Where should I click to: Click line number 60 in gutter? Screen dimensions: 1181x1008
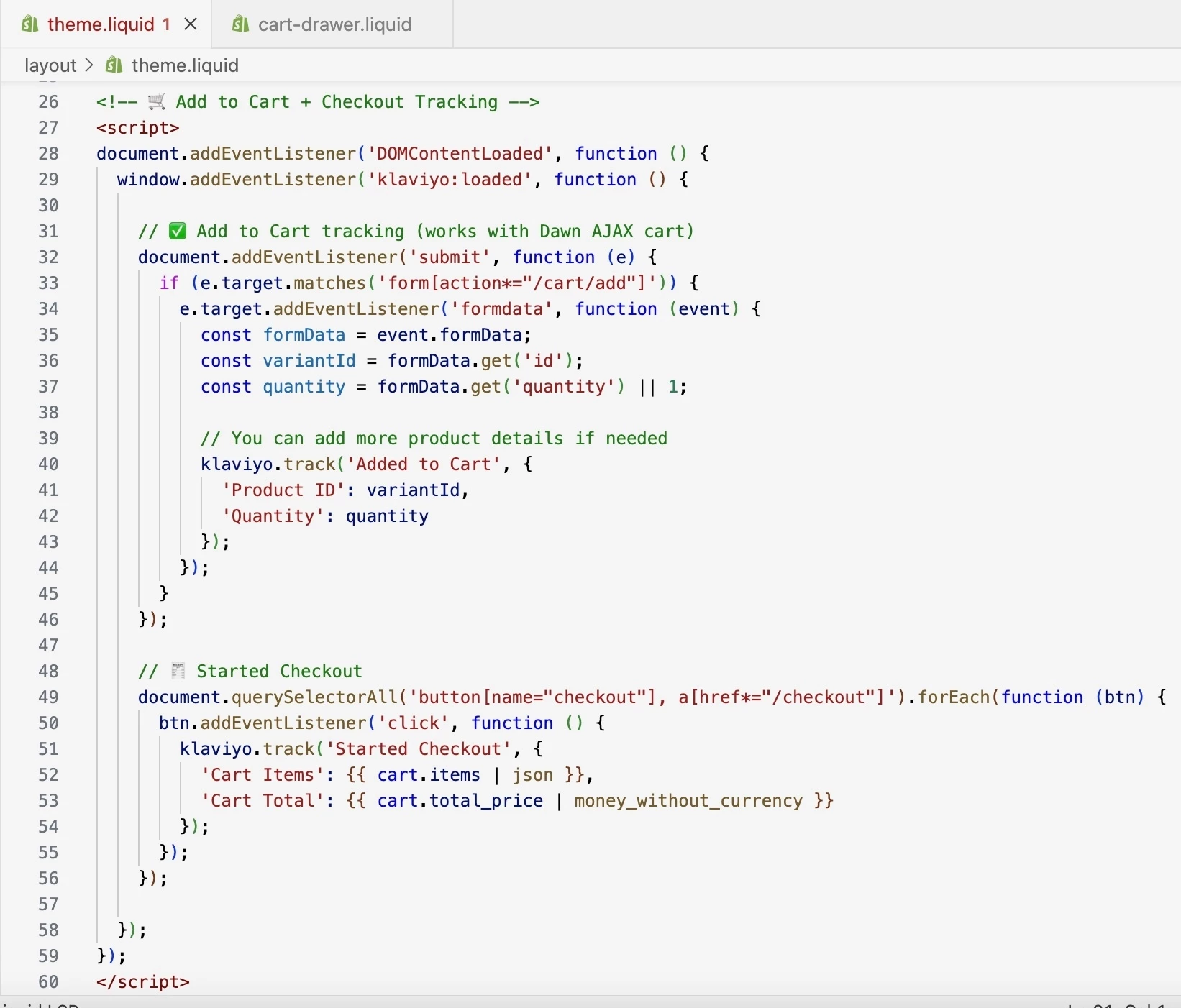coord(48,982)
